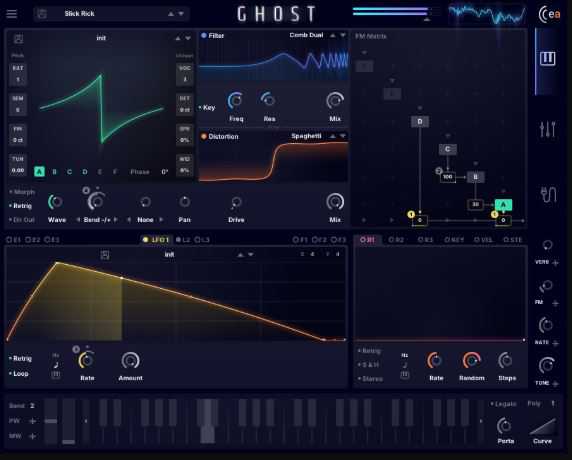Click right arrow next to Bend -/+
572x460 pixels.
coord(116,220)
